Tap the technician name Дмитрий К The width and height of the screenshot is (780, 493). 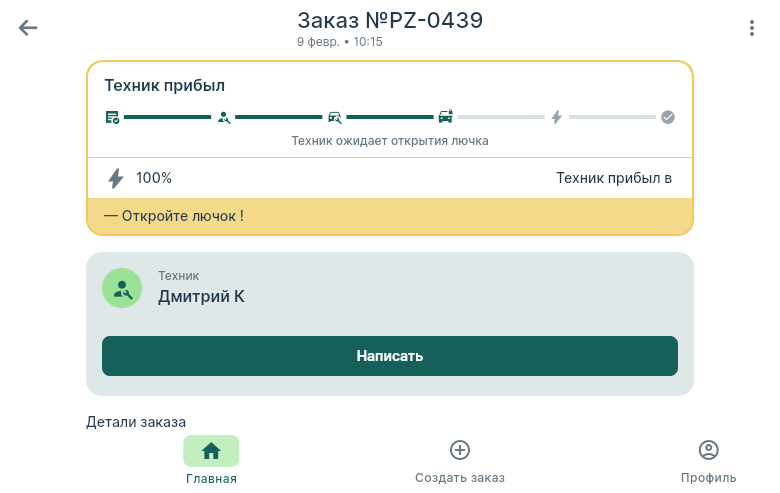201,296
